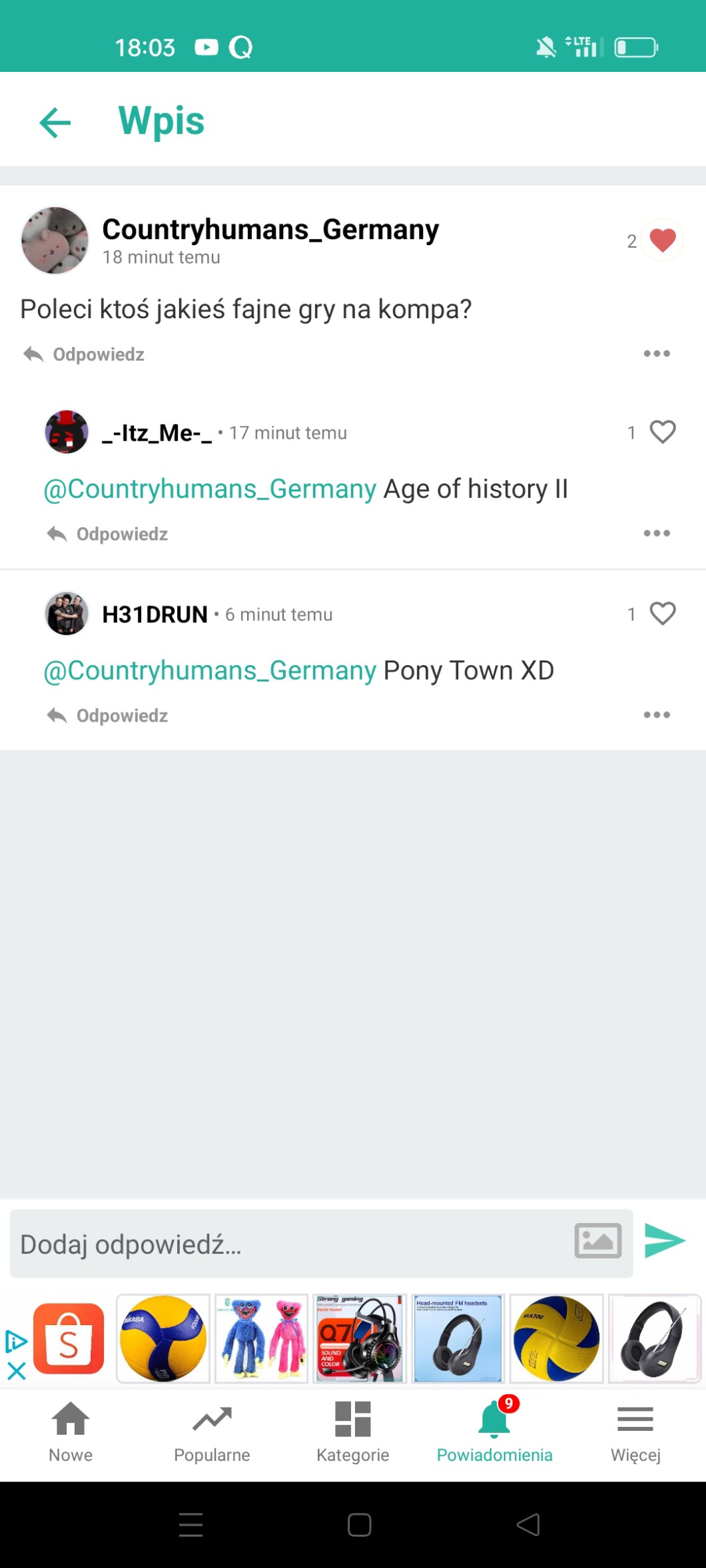Switch to the Popularne tab
The width and height of the screenshot is (706, 1568).
[212, 1431]
